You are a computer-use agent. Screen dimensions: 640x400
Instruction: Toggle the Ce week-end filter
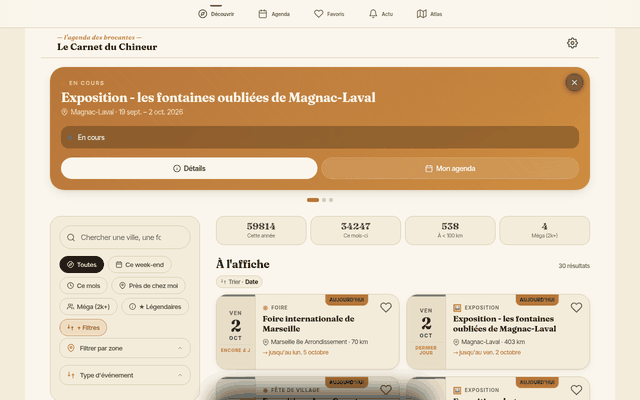coord(140,264)
